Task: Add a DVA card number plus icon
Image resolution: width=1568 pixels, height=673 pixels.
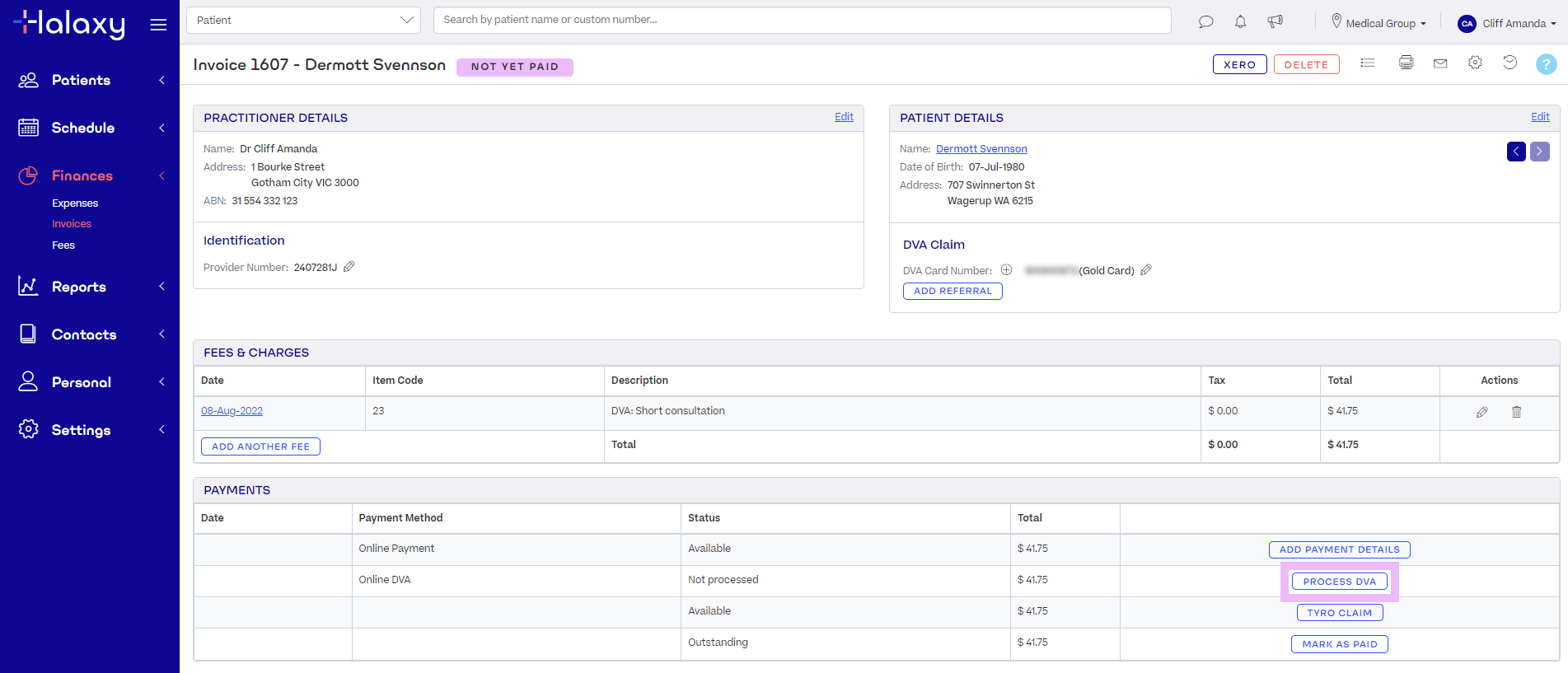Action: pyautogui.click(x=1006, y=270)
